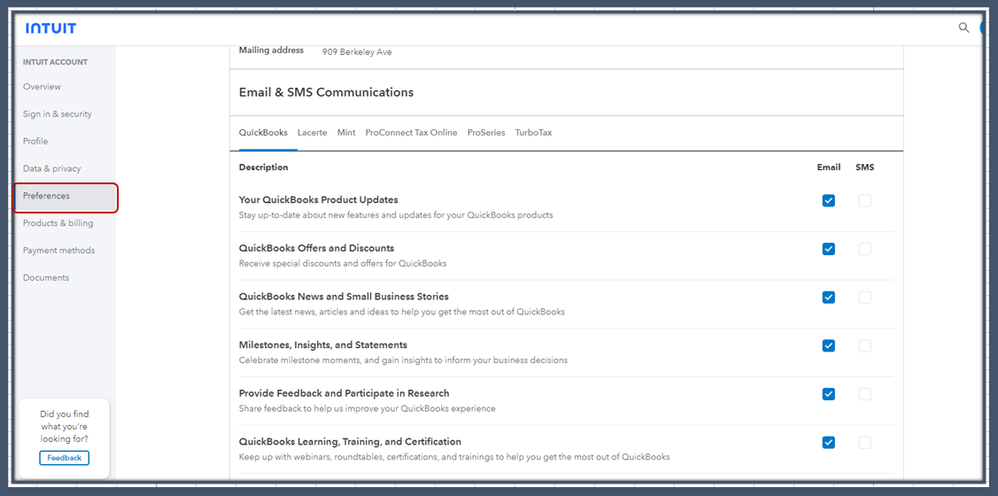The height and width of the screenshot is (496, 998).
Task: Open the ProConnect Tax Online tab
Action: [x=411, y=133]
